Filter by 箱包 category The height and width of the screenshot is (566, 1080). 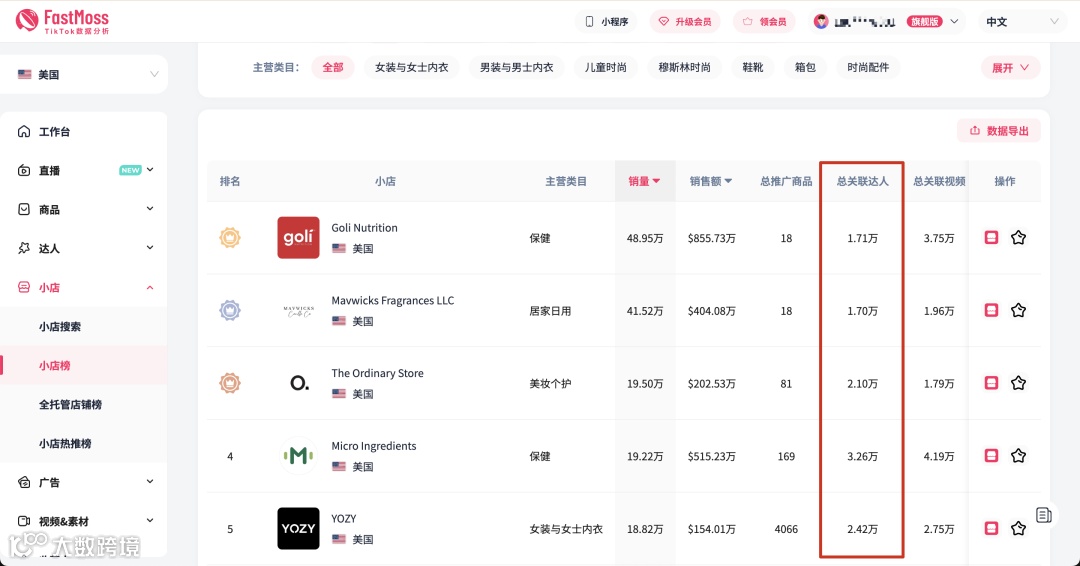point(805,67)
